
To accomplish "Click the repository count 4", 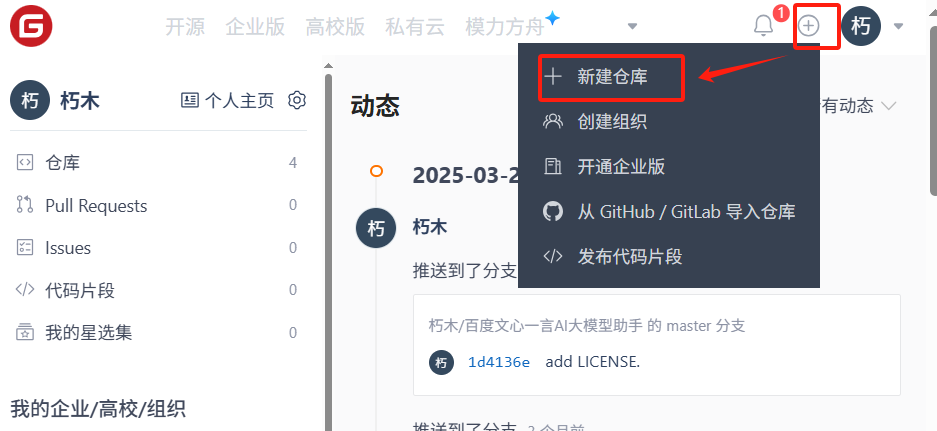I will (293, 163).
